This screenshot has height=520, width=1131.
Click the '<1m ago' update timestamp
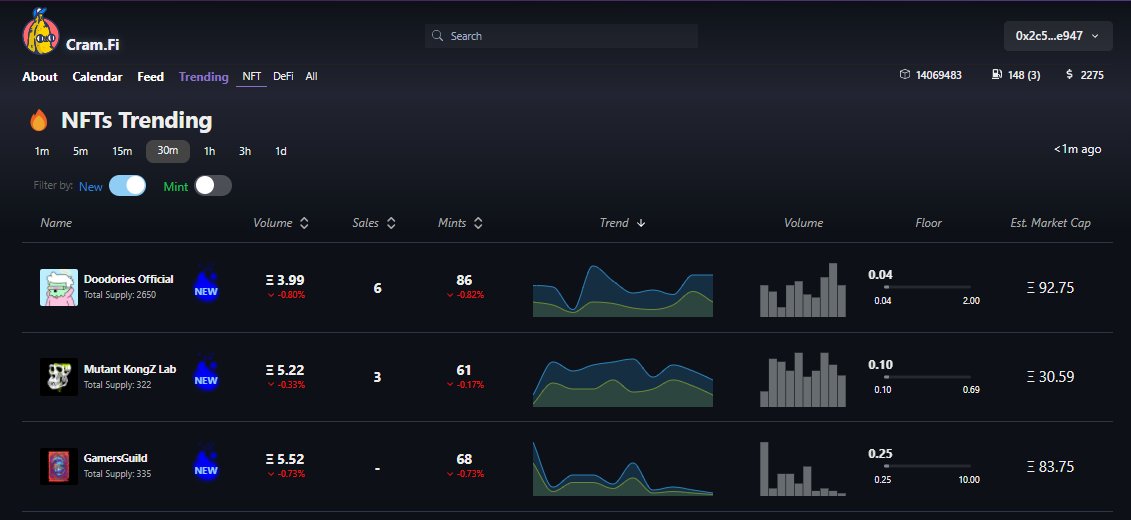pos(1078,149)
